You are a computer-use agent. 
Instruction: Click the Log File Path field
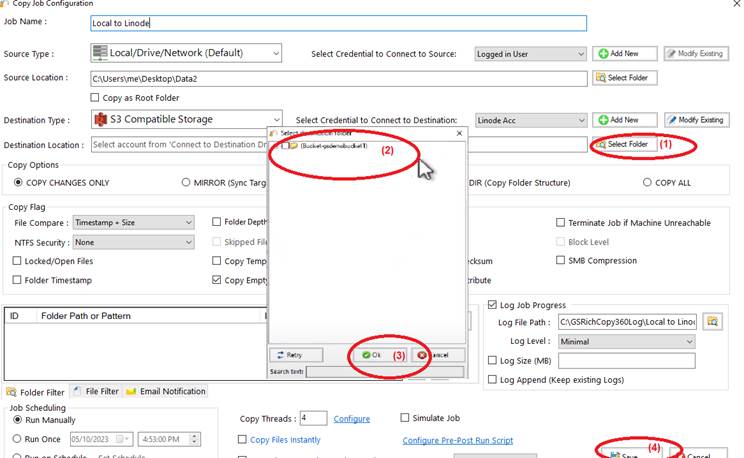[x=627, y=322]
